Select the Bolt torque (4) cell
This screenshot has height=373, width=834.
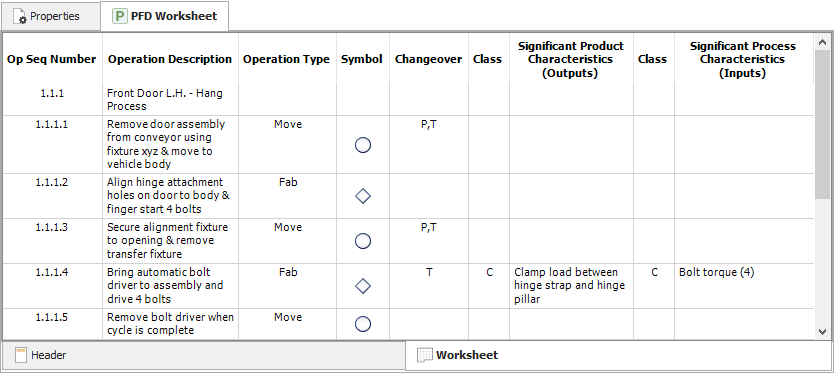744,286
